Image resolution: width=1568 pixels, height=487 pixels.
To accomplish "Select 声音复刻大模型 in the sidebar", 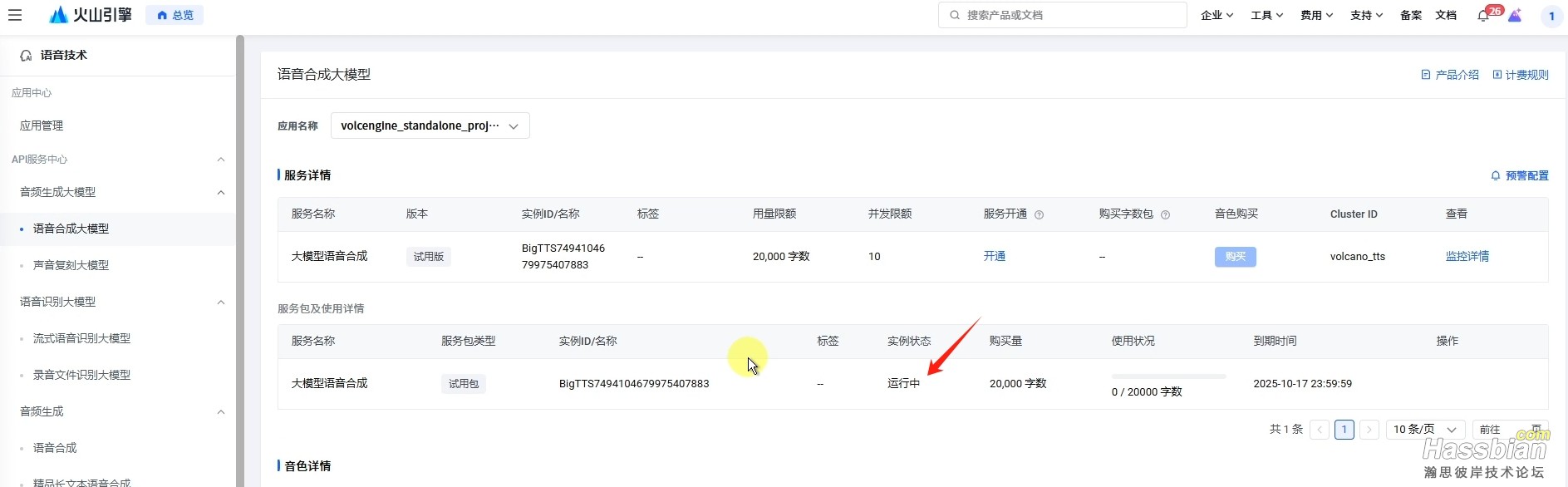I will coord(71,265).
